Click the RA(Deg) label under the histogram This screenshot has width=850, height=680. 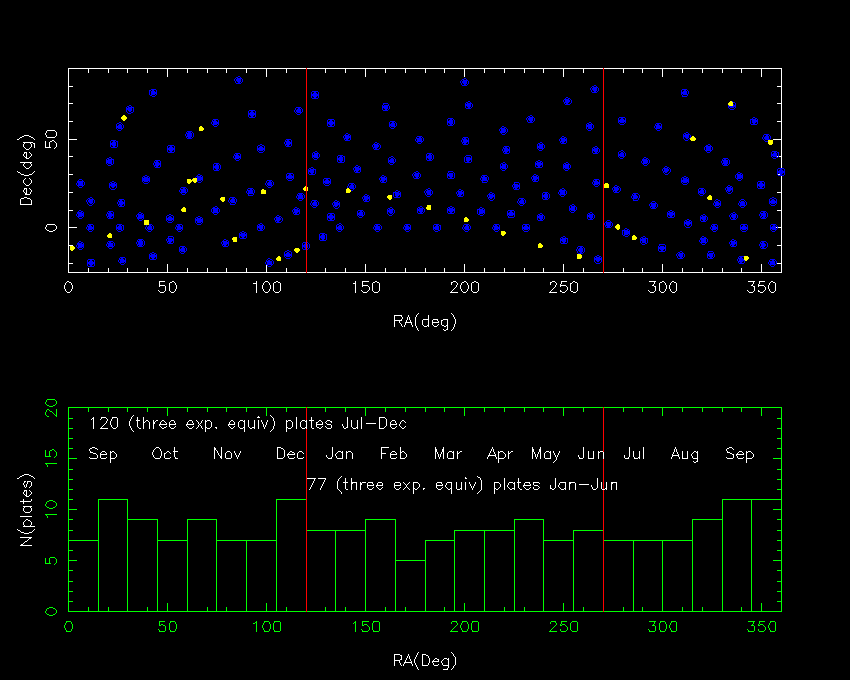(425, 660)
